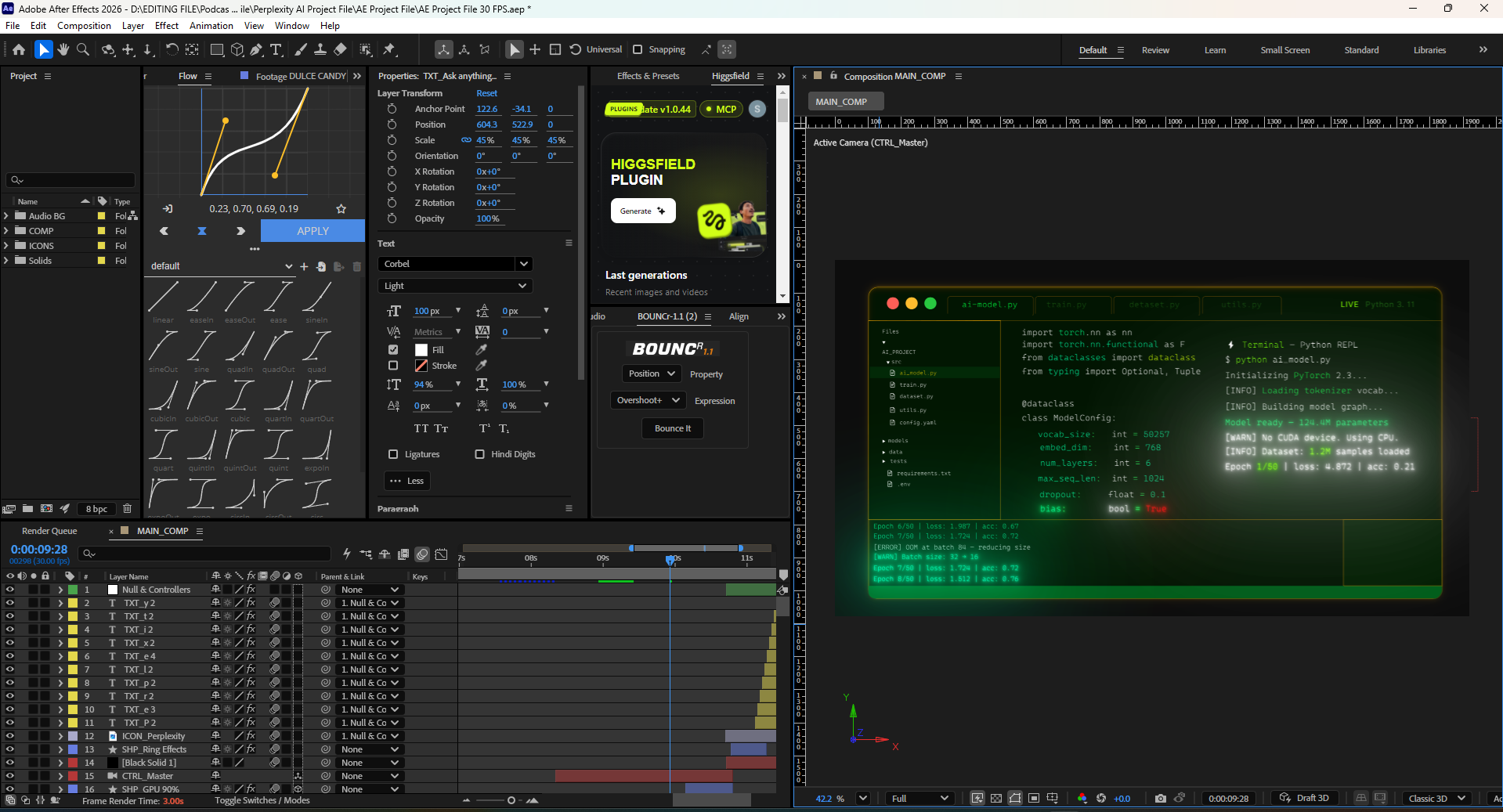1503x812 pixels.
Task: Switch to Effects & Presets tab
Action: (648, 76)
